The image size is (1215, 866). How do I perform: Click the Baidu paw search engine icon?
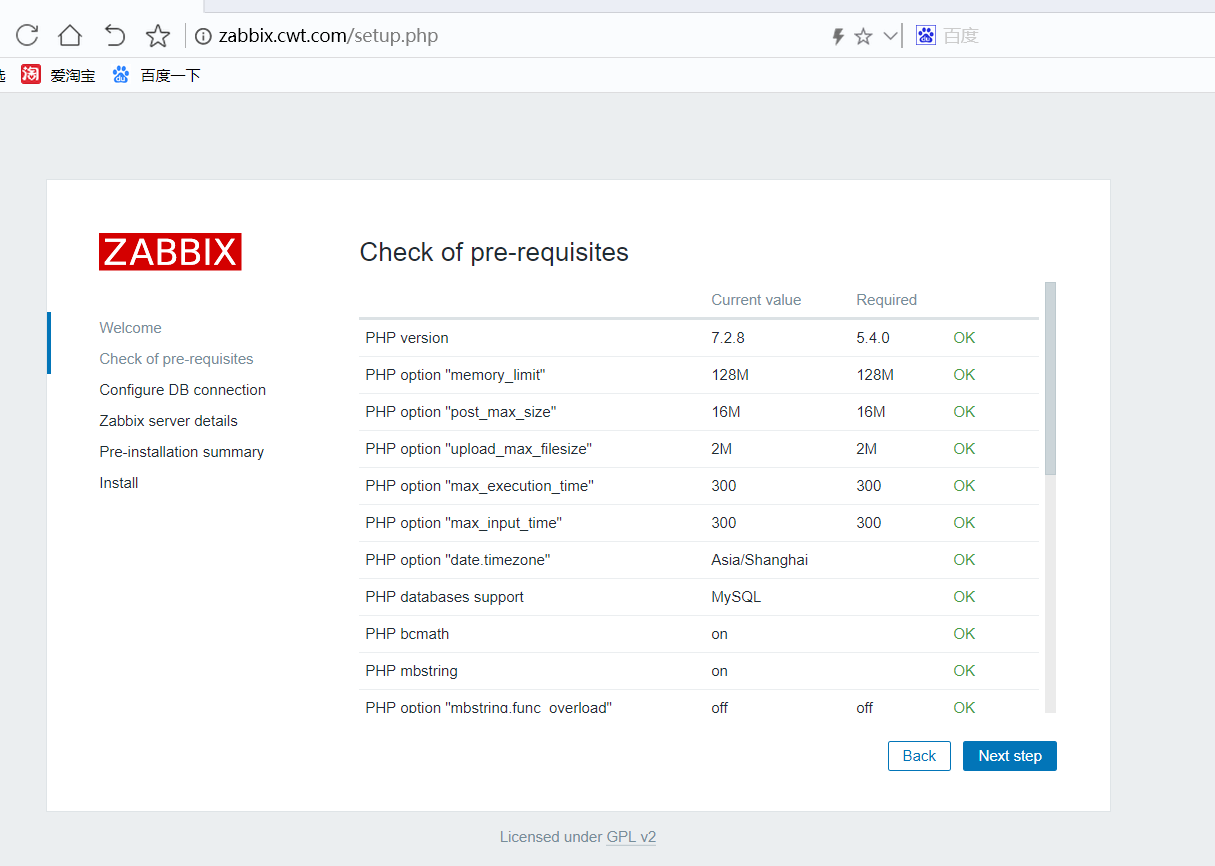(926, 36)
